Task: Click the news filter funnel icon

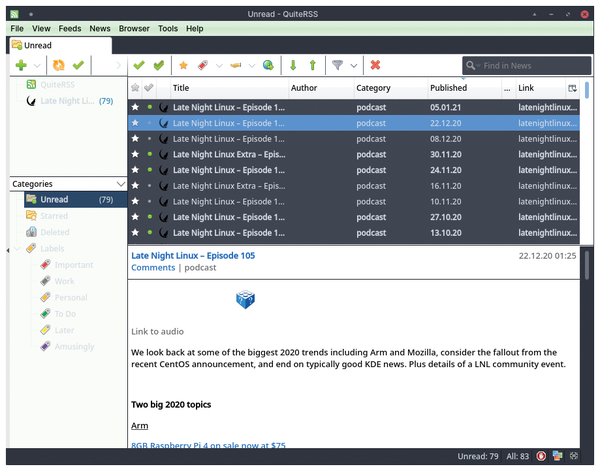Action: point(337,65)
